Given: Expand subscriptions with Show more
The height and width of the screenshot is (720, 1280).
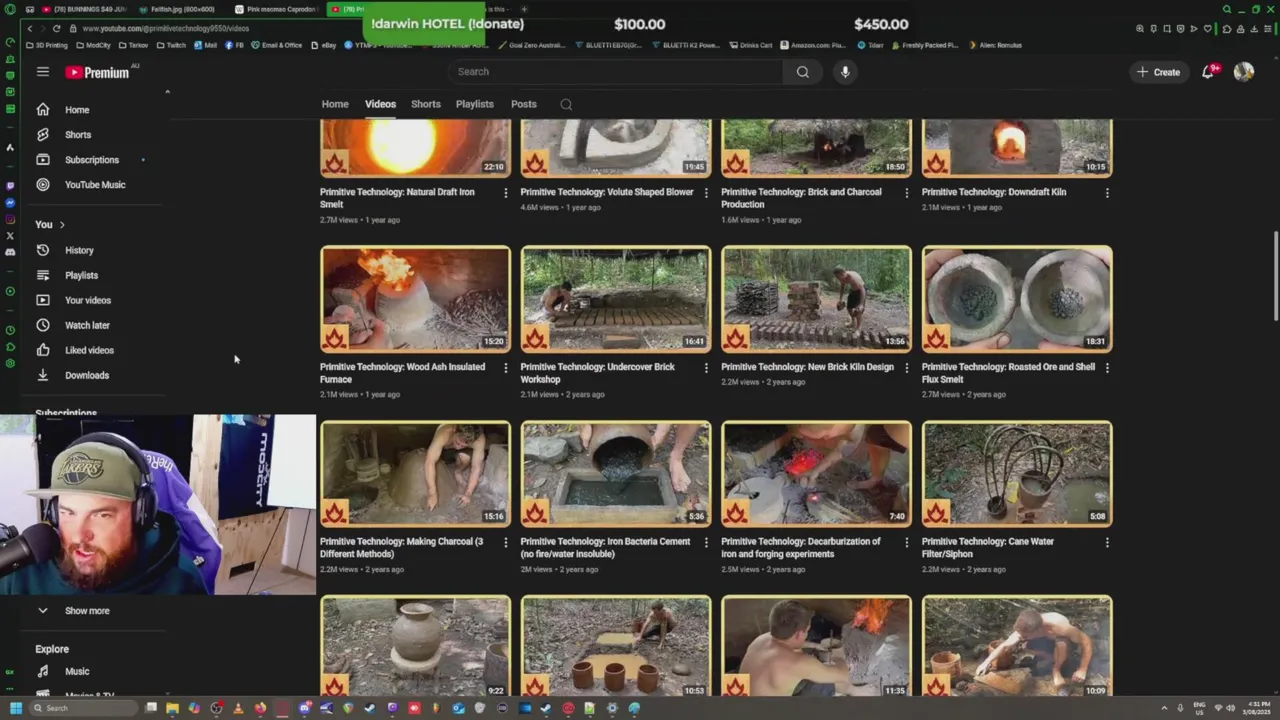Looking at the screenshot, I should tap(87, 611).
